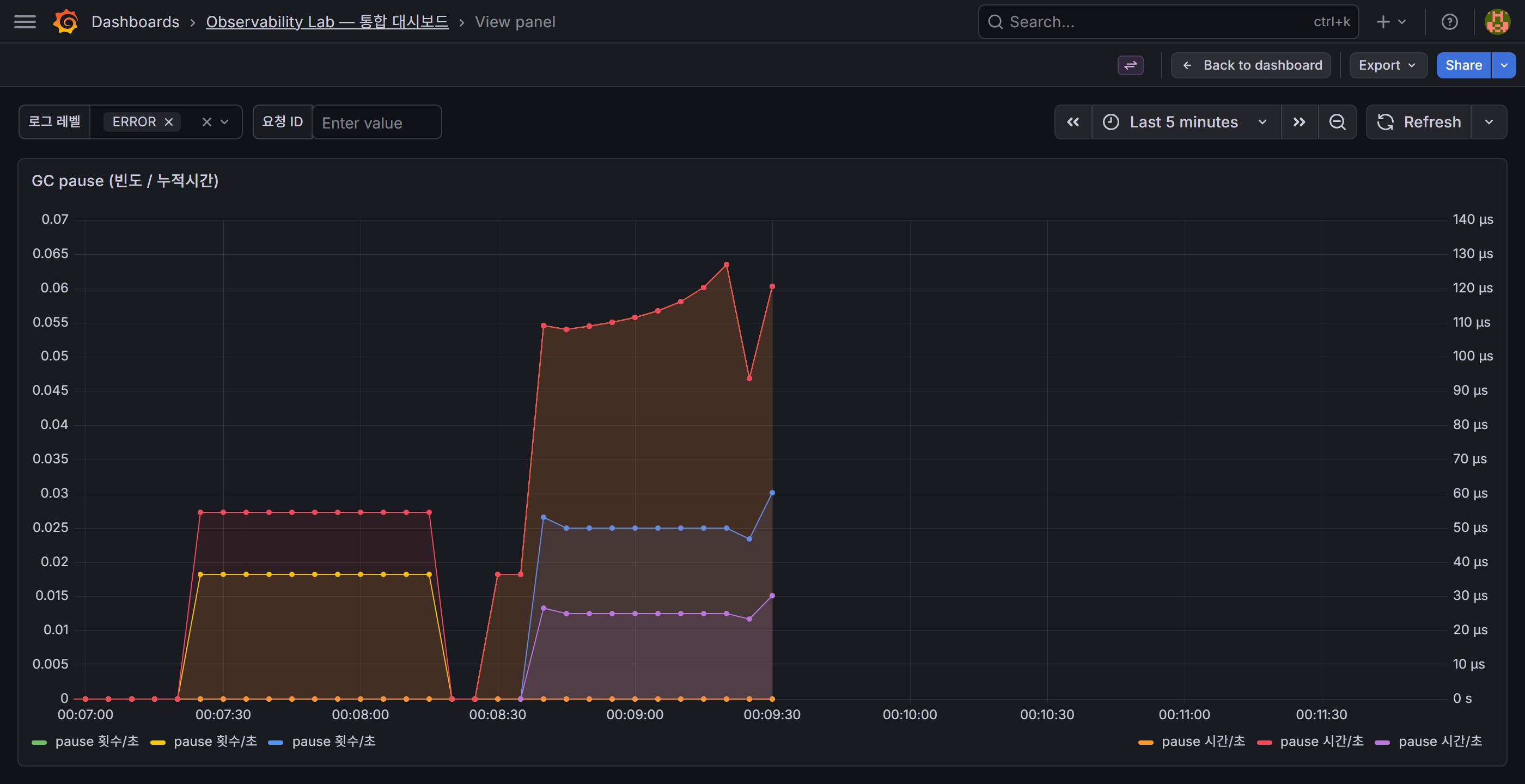Open the Dashboards breadcrumb
1525x784 pixels.
135,22
